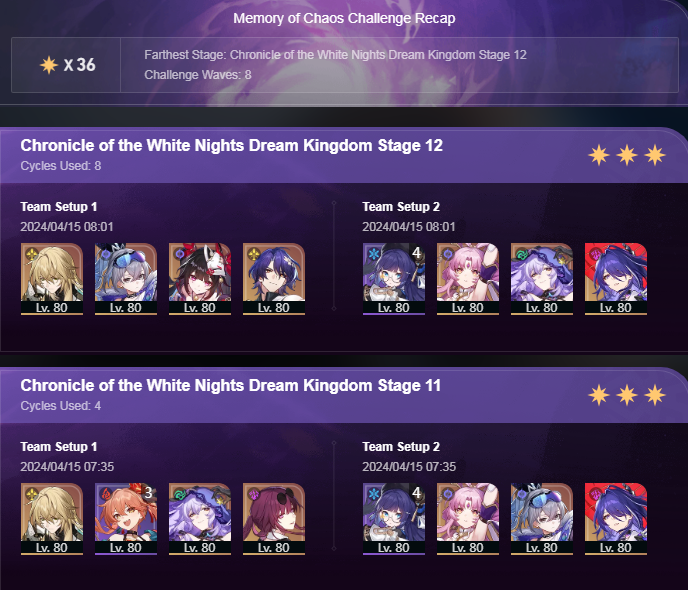Select the pink-haired character in Stage 12 Team Setup 2

(x=468, y=279)
